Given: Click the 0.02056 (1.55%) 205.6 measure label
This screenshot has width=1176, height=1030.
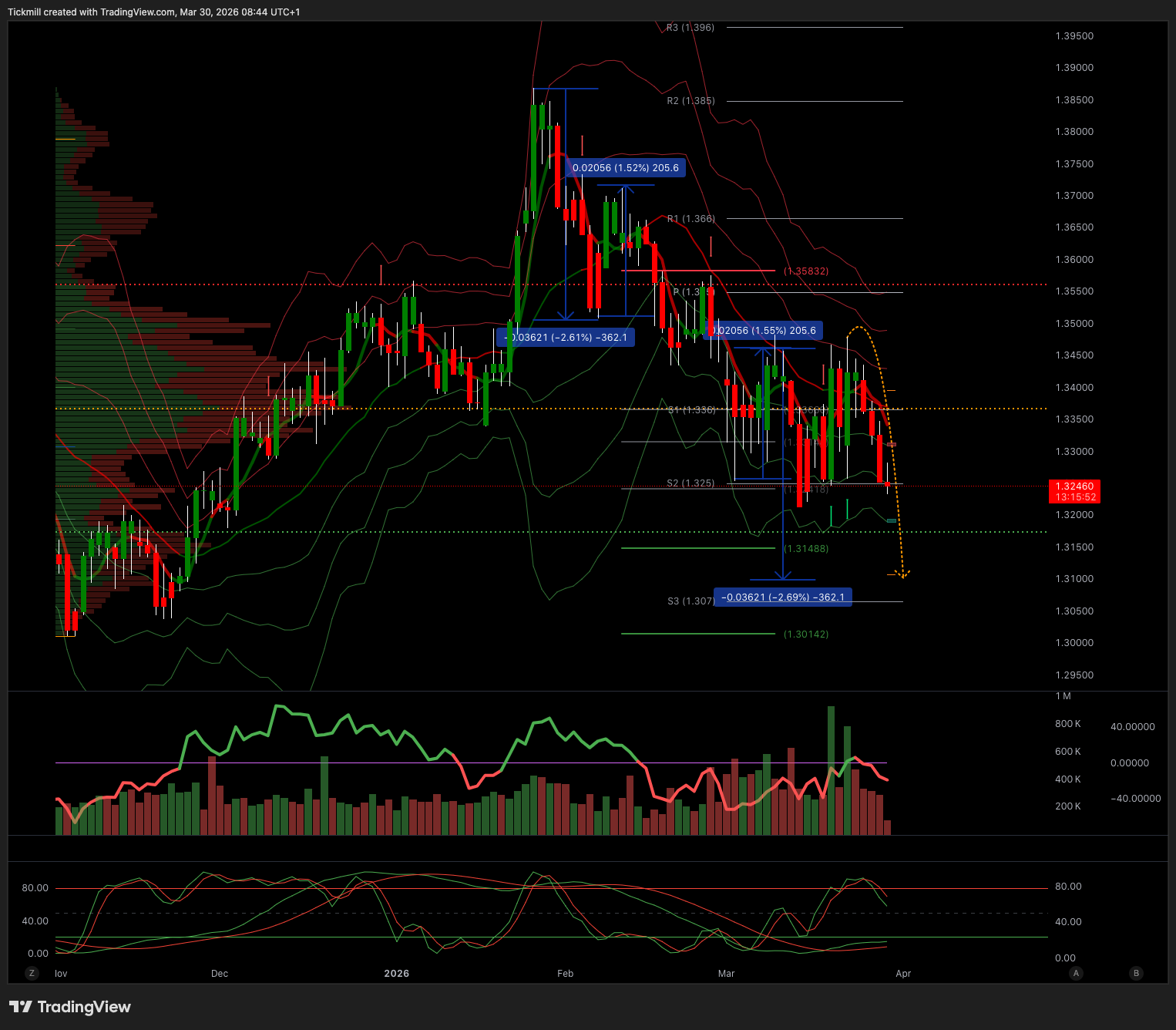Looking at the screenshot, I should (x=764, y=331).
